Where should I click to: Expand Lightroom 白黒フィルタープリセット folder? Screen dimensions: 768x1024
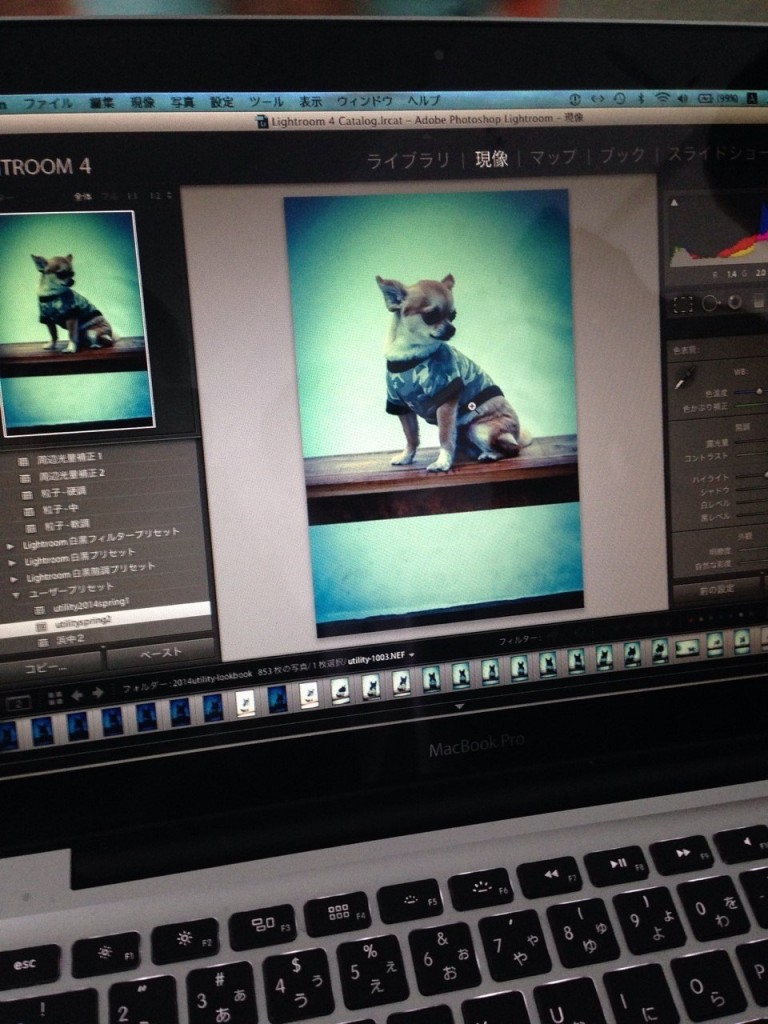[11, 546]
